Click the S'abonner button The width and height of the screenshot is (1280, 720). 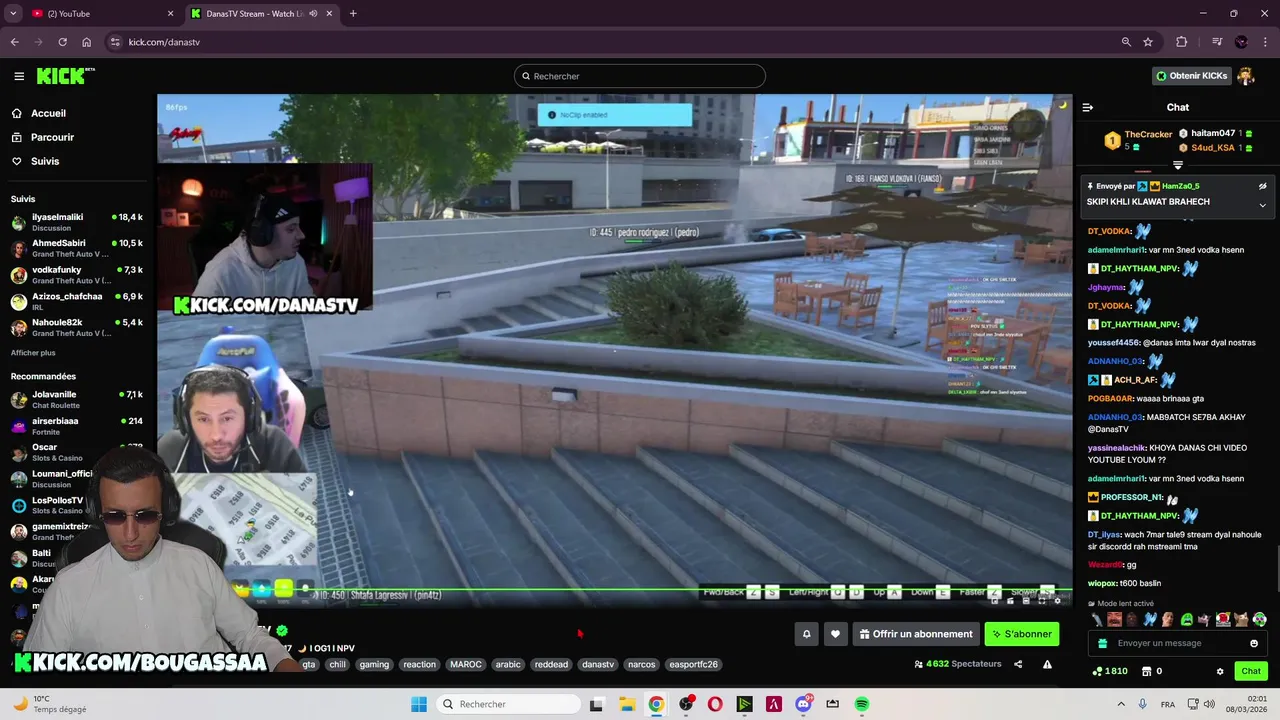pos(1021,634)
